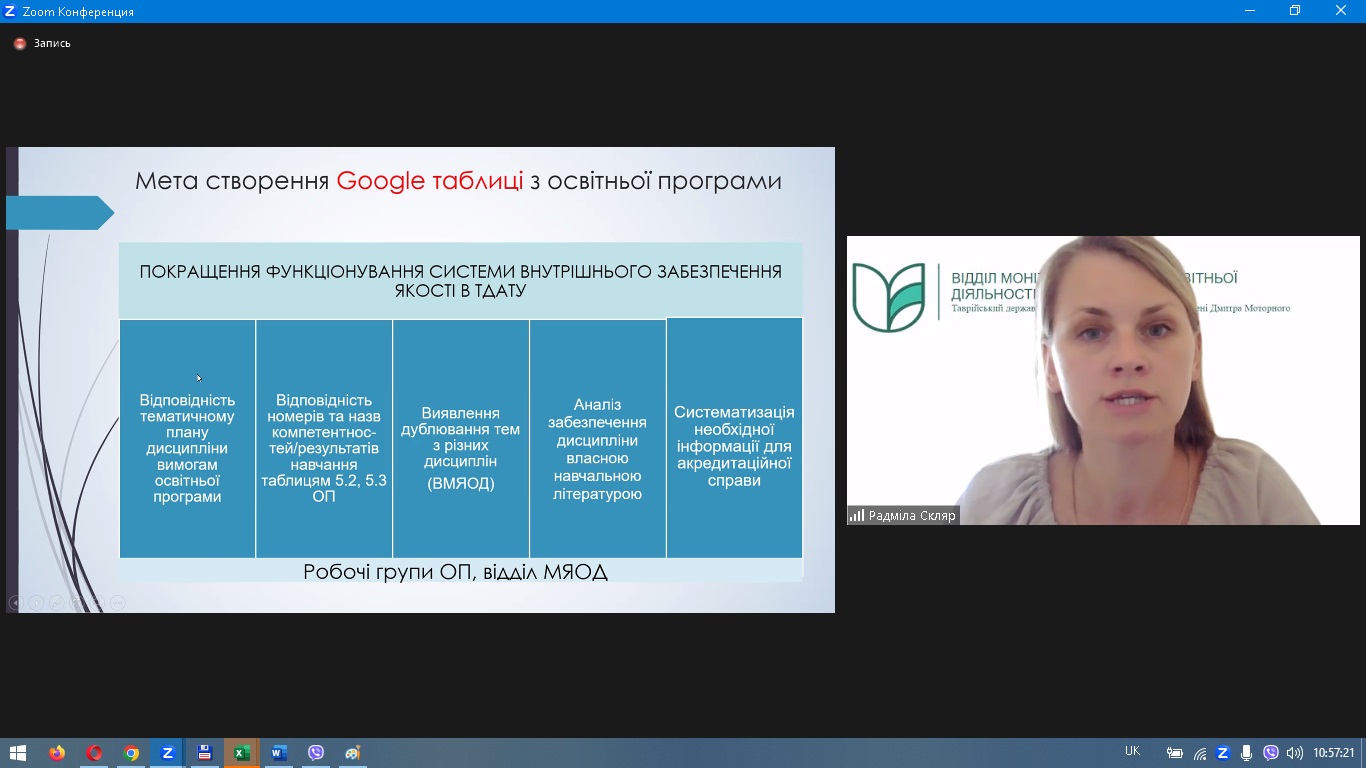Click the Zoom icon in system tray
Viewport: 1366px width, 768px height.
point(1223,753)
